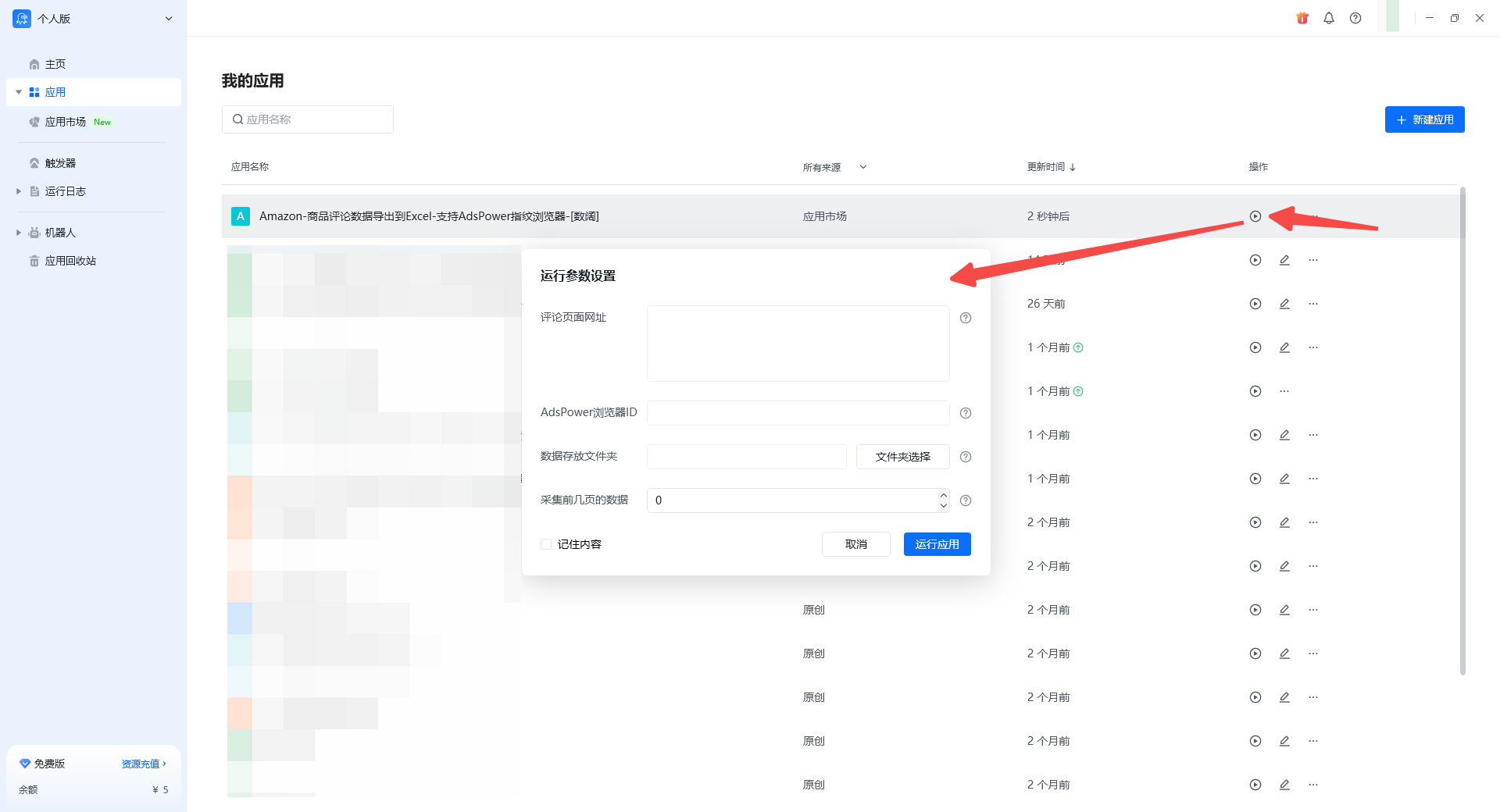The width and height of the screenshot is (1500, 812).
Task: Click the run icon for the Amazon app row
Action: point(1255,216)
